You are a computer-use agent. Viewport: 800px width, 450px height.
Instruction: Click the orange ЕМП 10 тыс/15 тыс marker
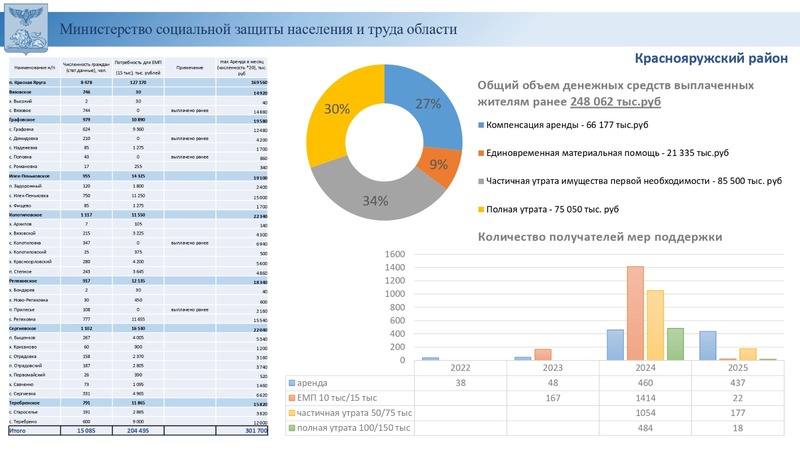click(292, 398)
